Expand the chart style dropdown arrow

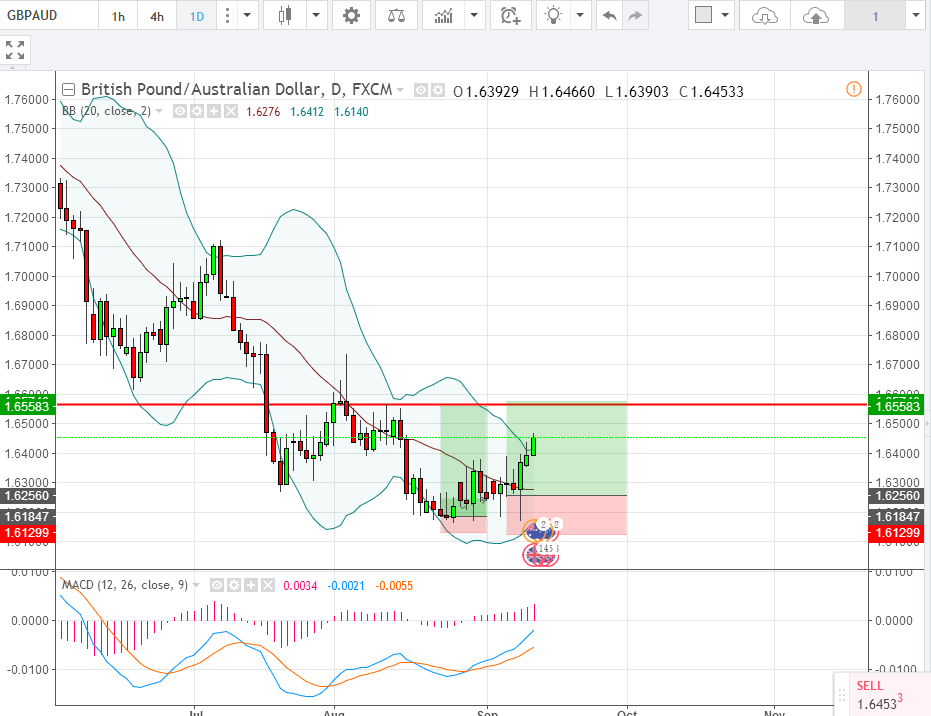[316, 15]
